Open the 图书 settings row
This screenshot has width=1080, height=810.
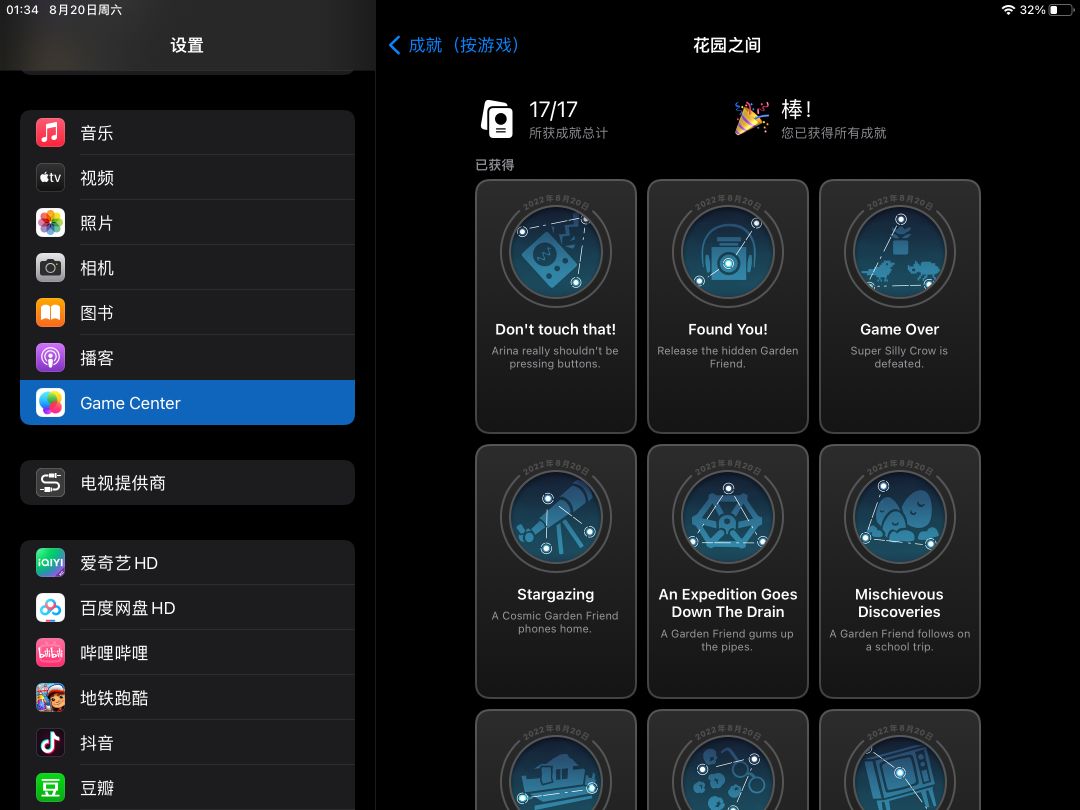(187, 313)
